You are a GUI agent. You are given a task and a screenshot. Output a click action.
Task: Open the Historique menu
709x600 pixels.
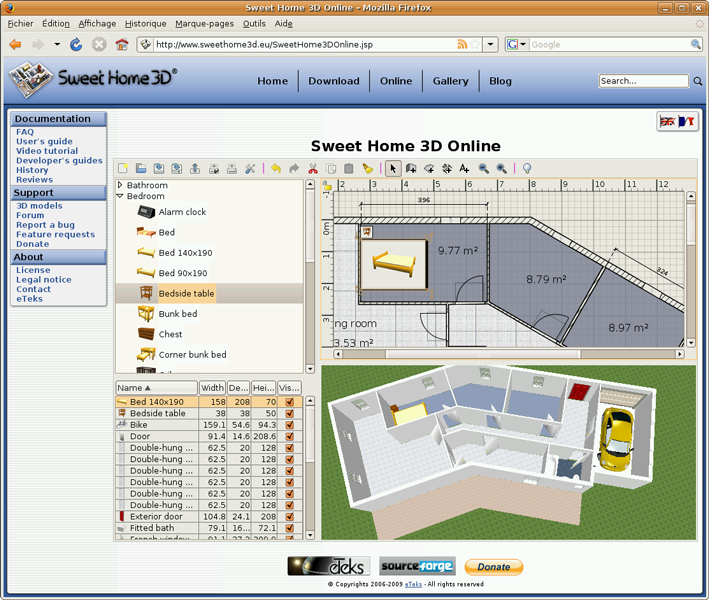tap(146, 24)
